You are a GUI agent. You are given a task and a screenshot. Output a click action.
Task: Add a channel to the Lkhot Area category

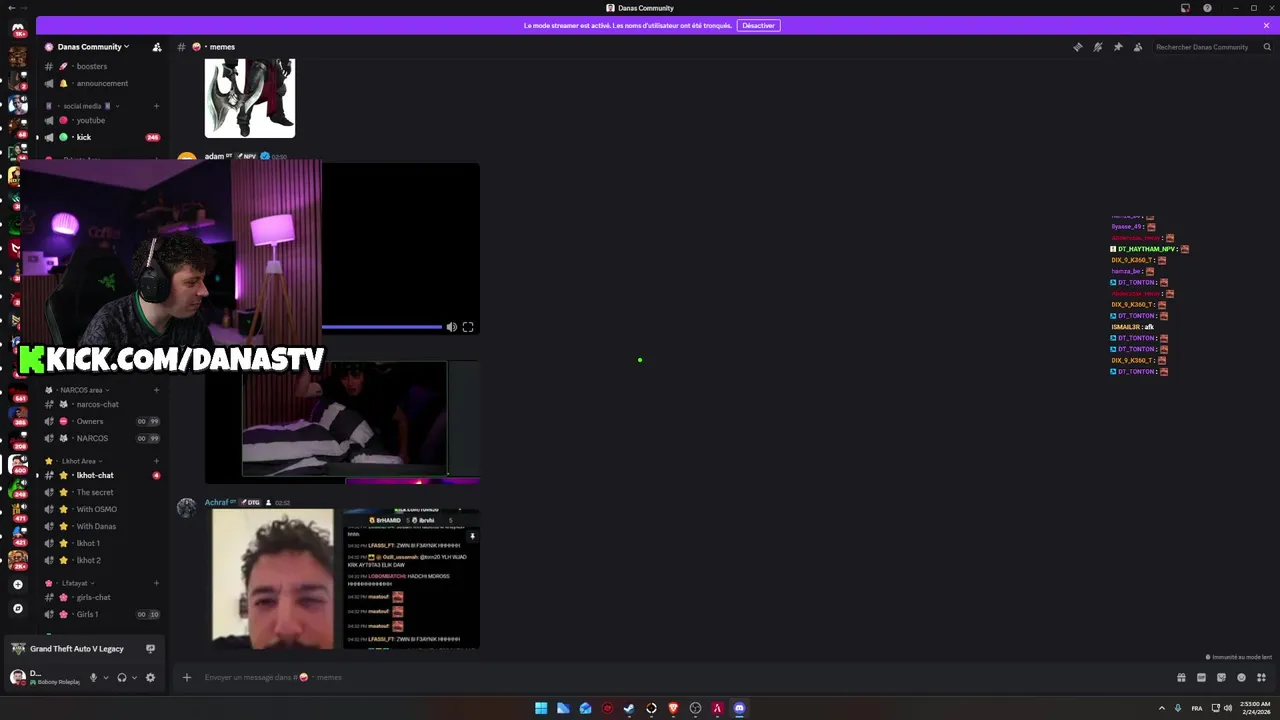pos(156,461)
